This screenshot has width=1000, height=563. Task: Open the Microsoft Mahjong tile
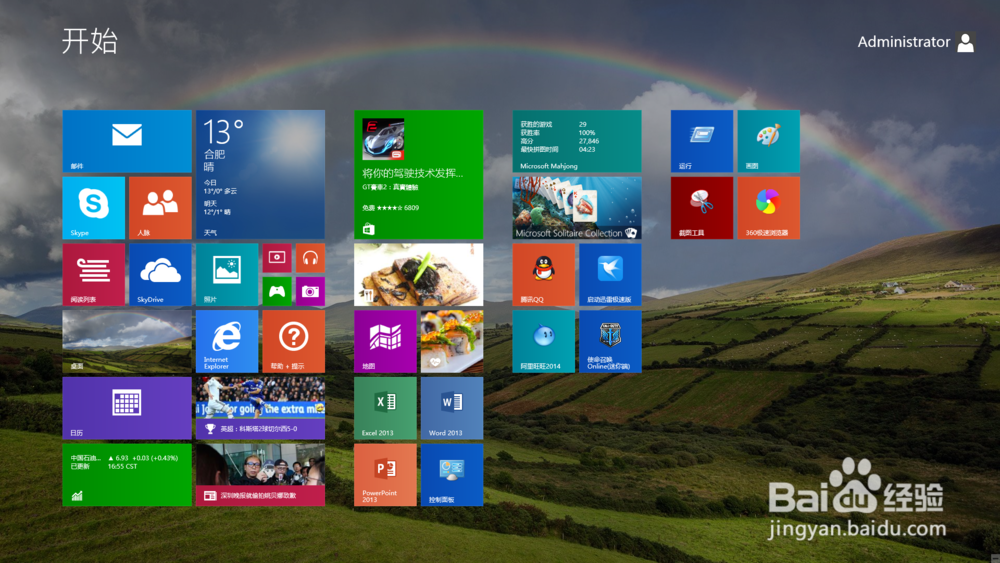click(x=577, y=141)
